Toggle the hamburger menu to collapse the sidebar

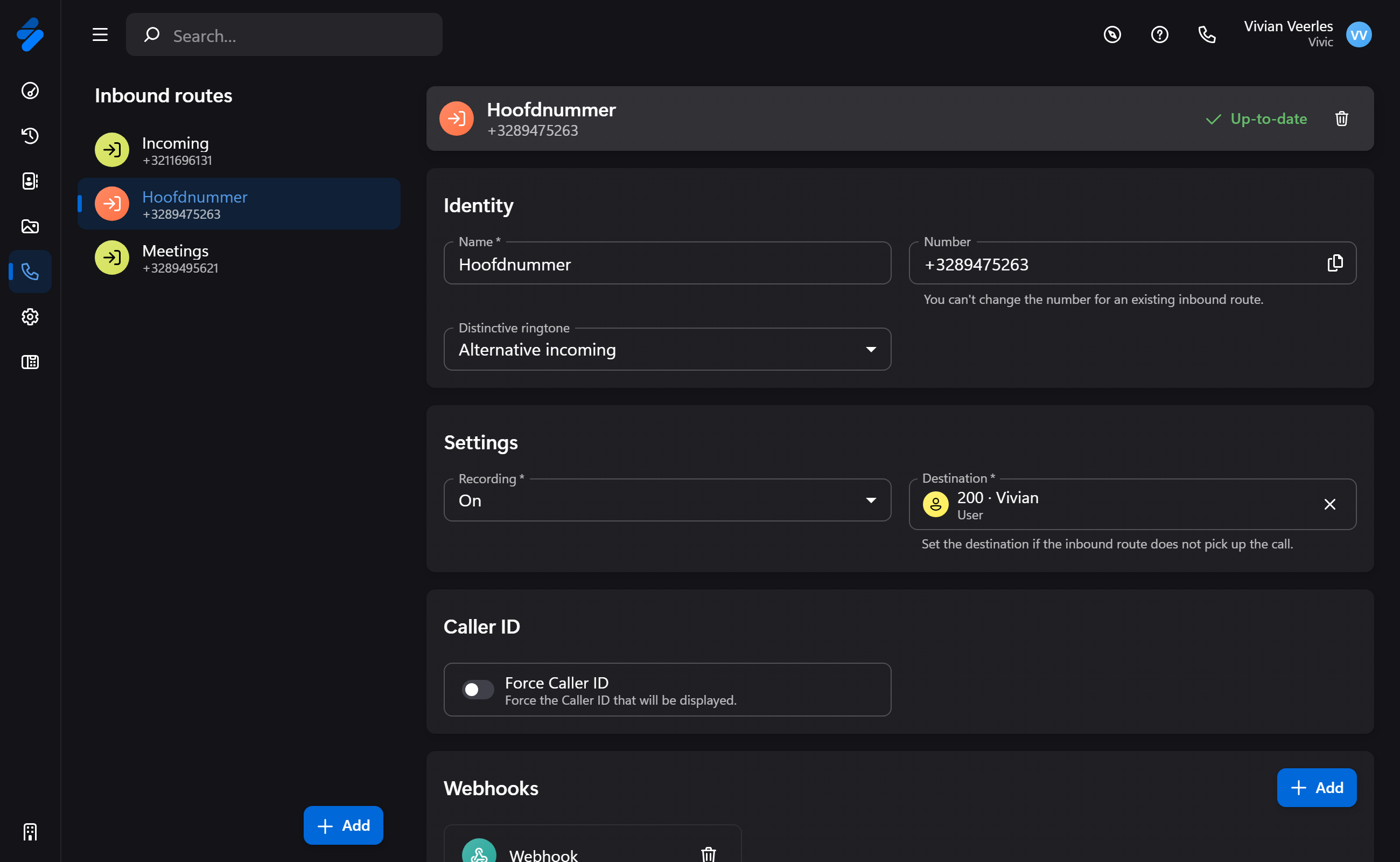pyautogui.click(x=100, y=35)
